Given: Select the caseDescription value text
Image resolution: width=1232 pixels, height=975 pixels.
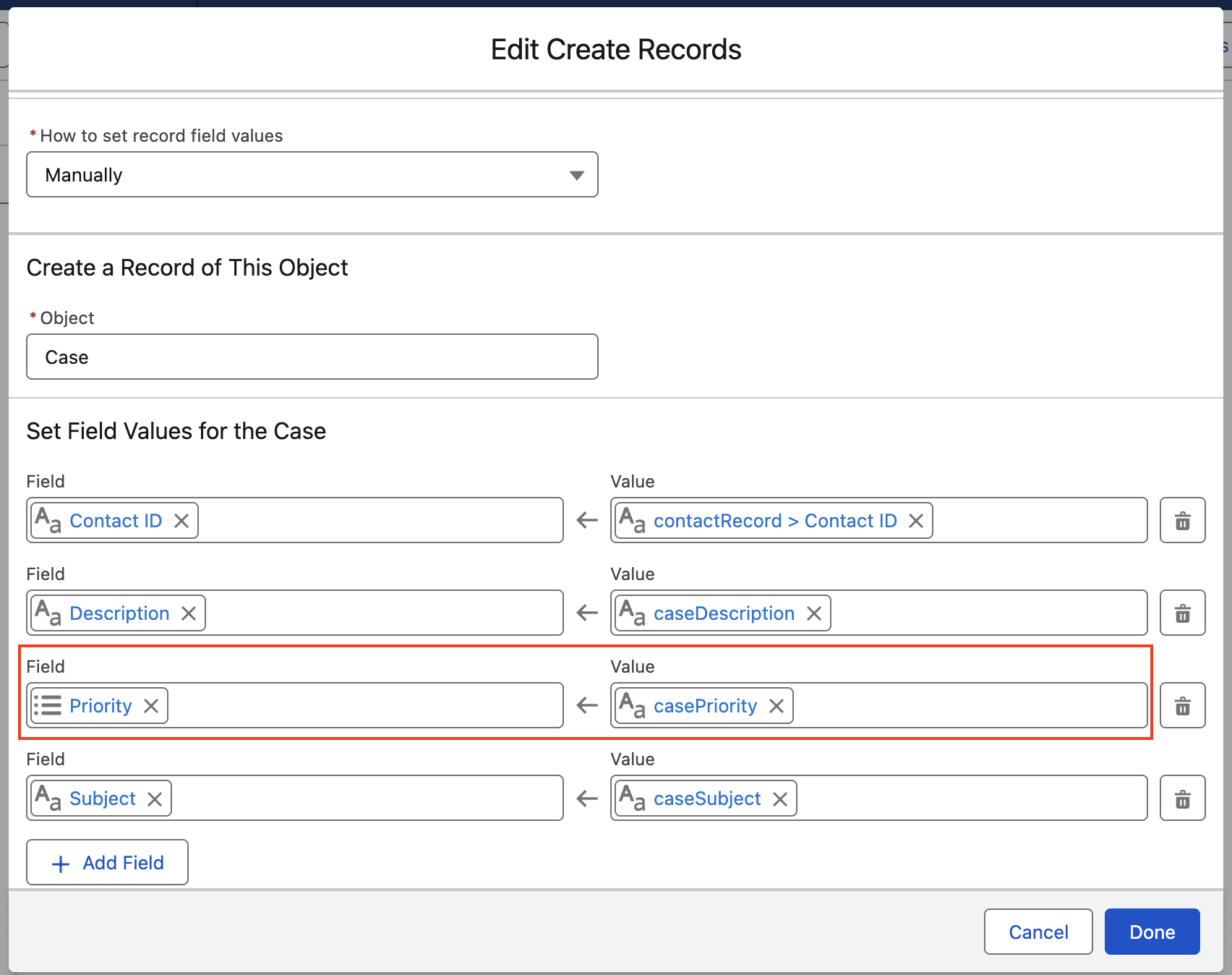Looking at the screenshot, I should [x=724, y=613].
